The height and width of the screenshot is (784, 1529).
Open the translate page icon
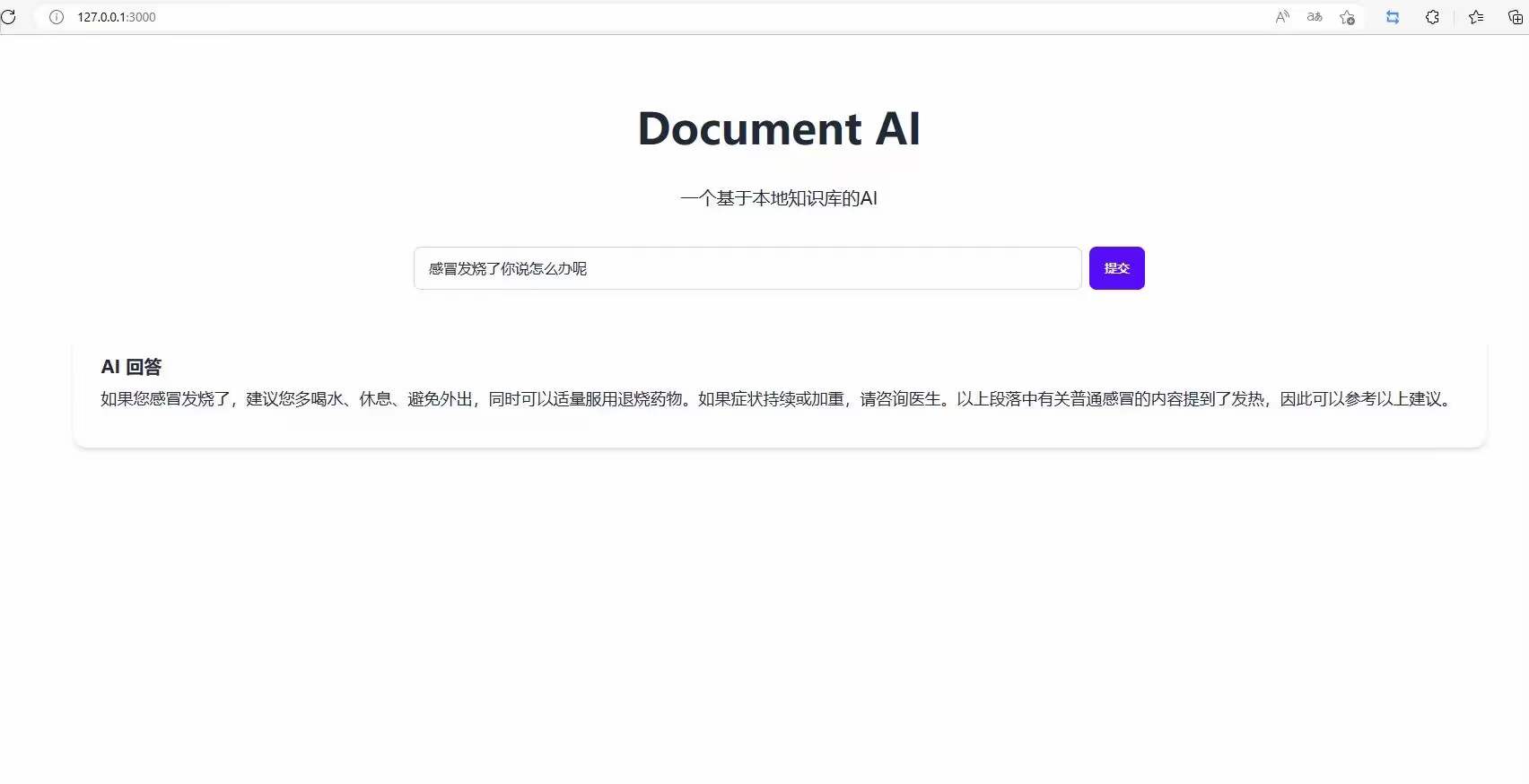point(1315,17)
